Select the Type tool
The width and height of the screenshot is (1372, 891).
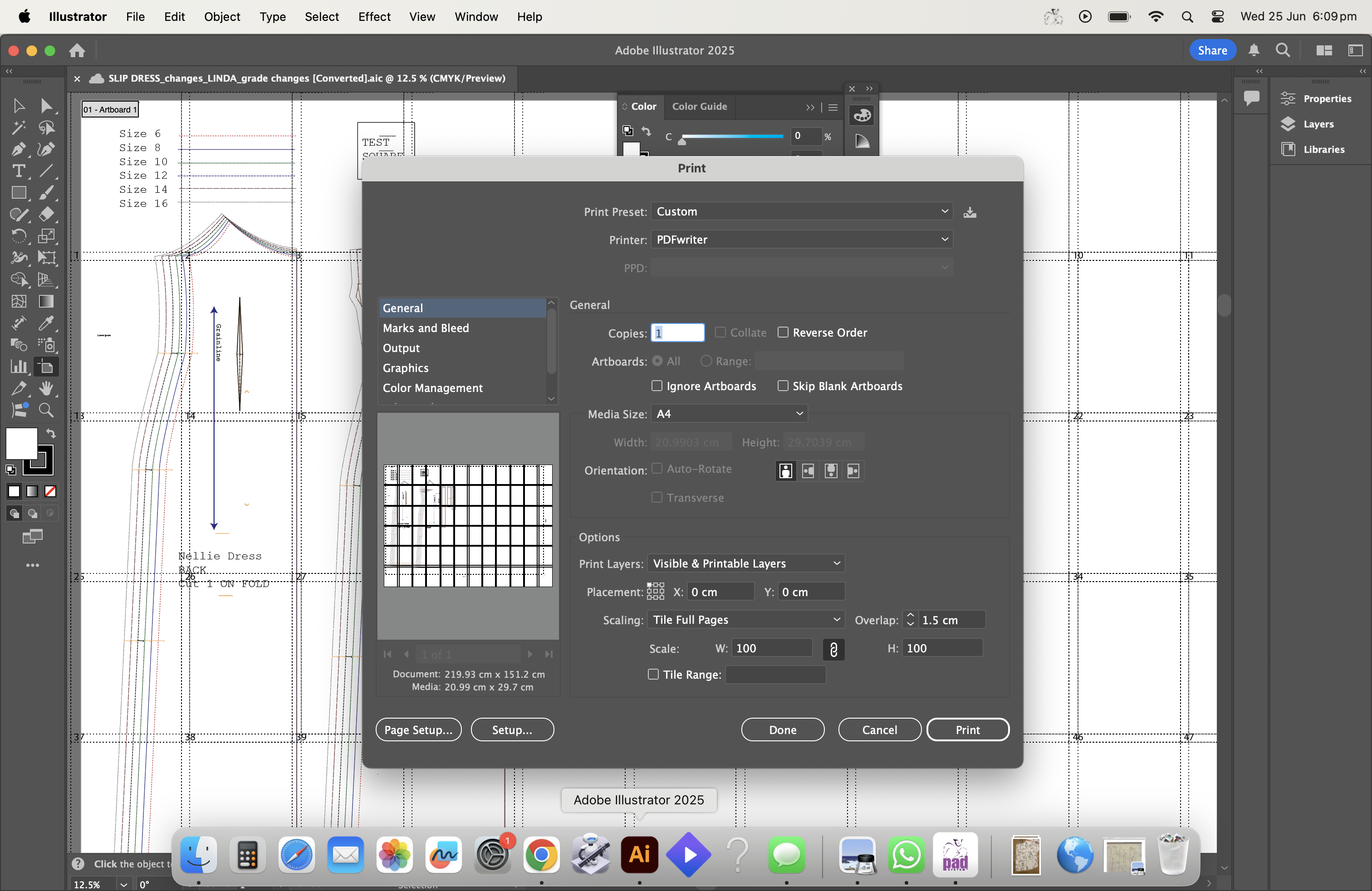(19, 171)
